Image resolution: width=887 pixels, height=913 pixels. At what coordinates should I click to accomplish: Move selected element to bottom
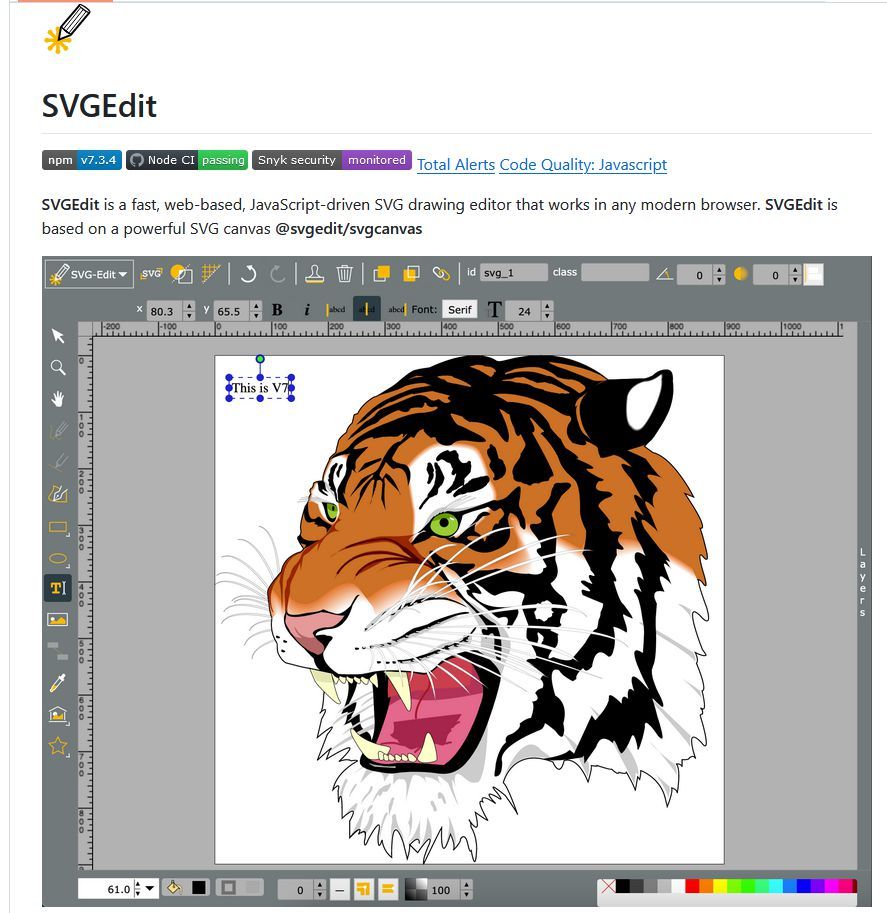[x=411, y=274]
